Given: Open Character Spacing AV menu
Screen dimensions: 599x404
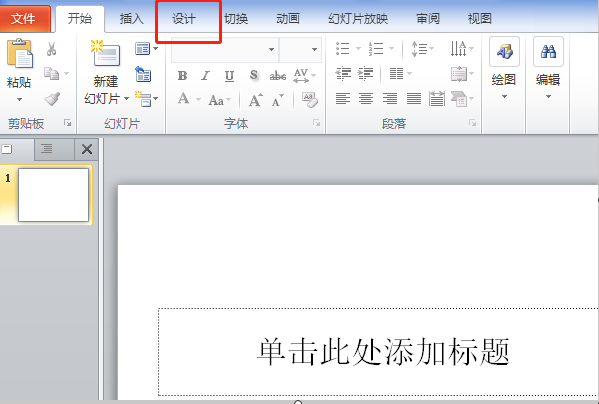Looking at the screenshot, I should 304,76.
